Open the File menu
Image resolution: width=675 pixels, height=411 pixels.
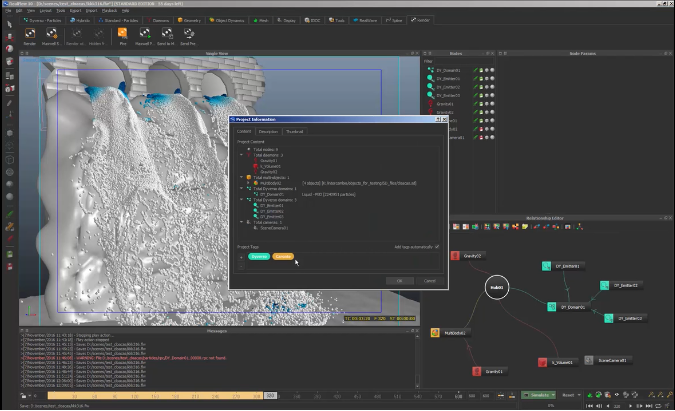(x=8, y=10)
